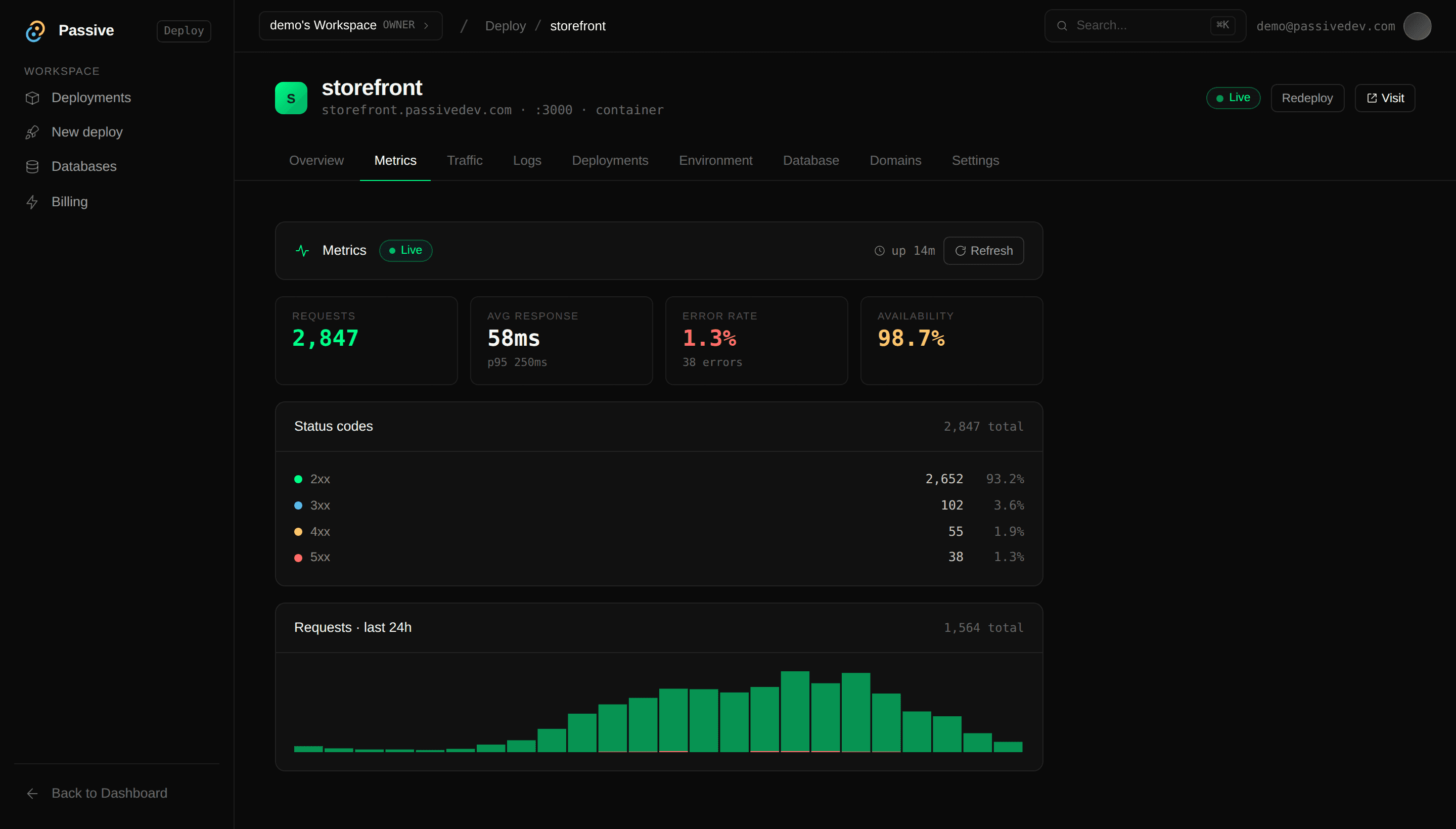Click the demo@passivedev.com account label
Screen dimensions: 1456x829
coord(1326,26)
